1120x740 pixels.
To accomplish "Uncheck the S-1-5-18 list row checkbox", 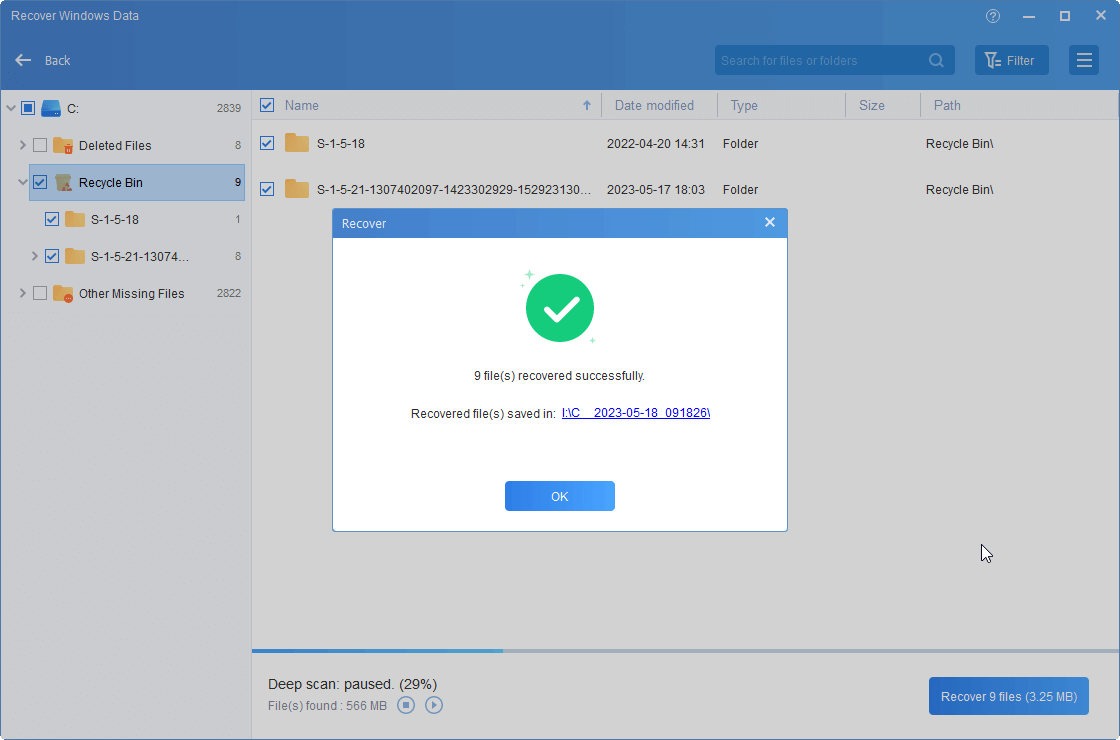I will point(267,143).
